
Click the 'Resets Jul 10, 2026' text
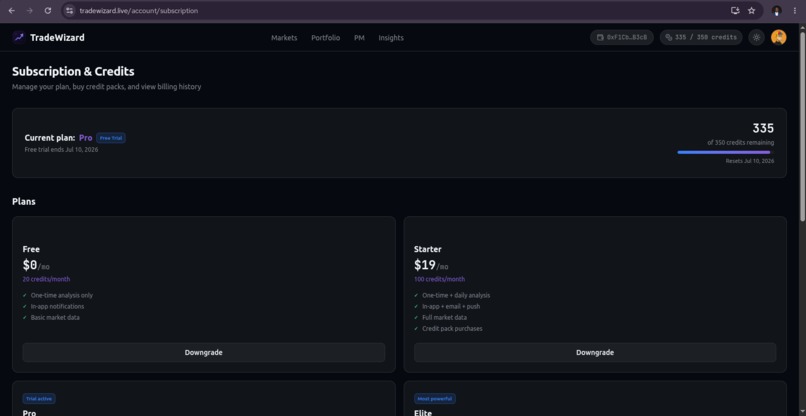pos(749,161)
